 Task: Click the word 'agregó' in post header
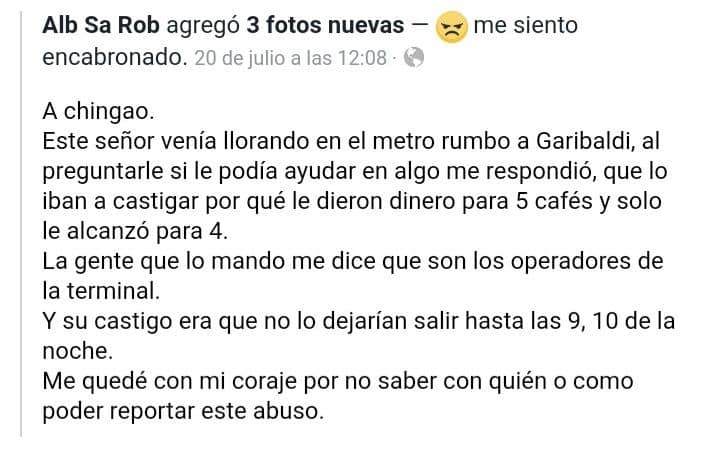pyautogui.click(x=203, y=27)
